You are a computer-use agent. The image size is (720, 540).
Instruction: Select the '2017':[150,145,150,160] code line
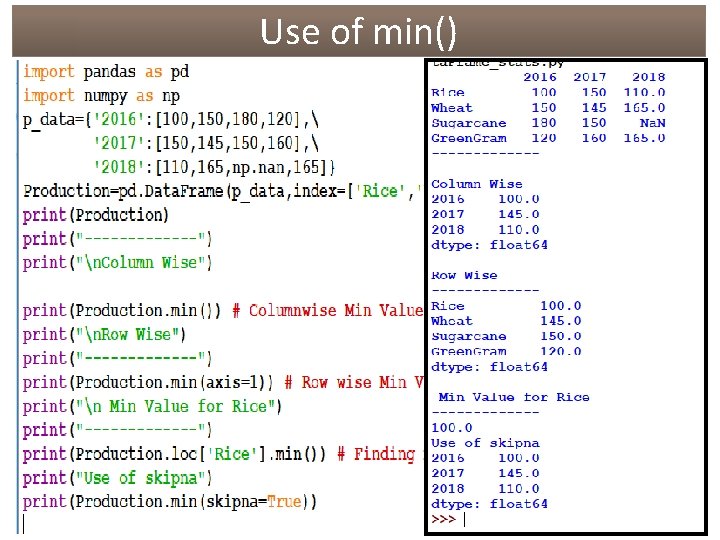click(206, 143)
